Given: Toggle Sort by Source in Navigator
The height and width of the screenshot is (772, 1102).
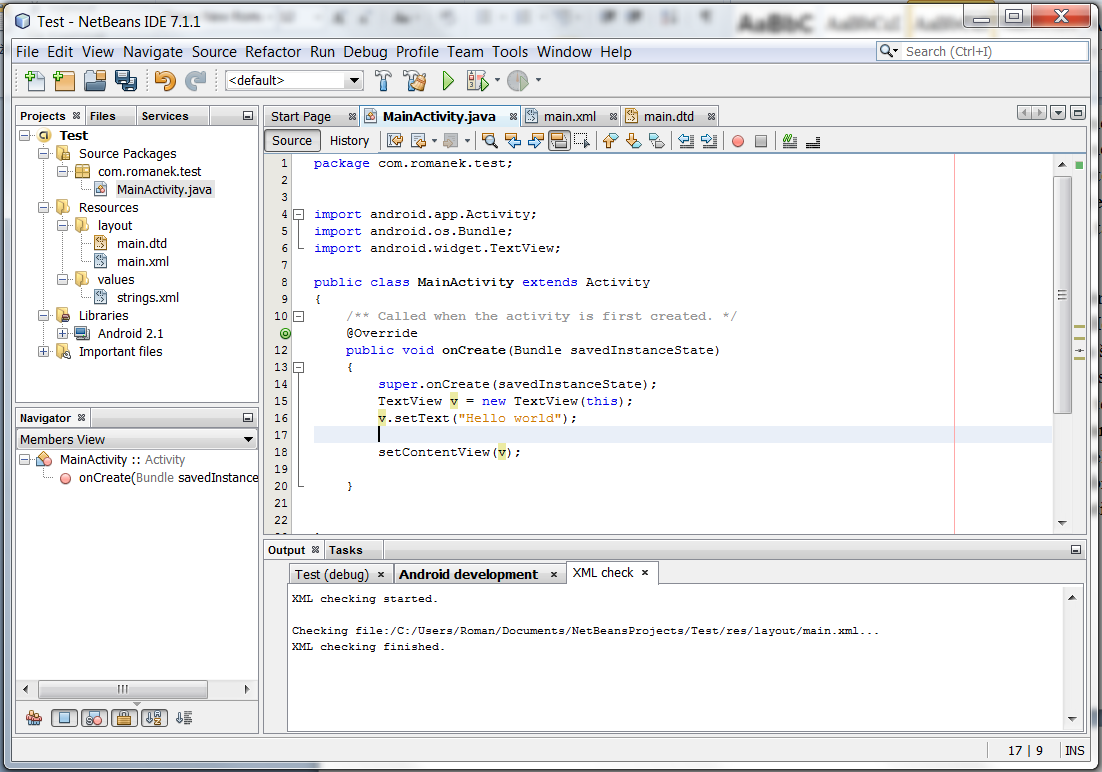Looking at the screenshot, I should (x=184, y=718).
